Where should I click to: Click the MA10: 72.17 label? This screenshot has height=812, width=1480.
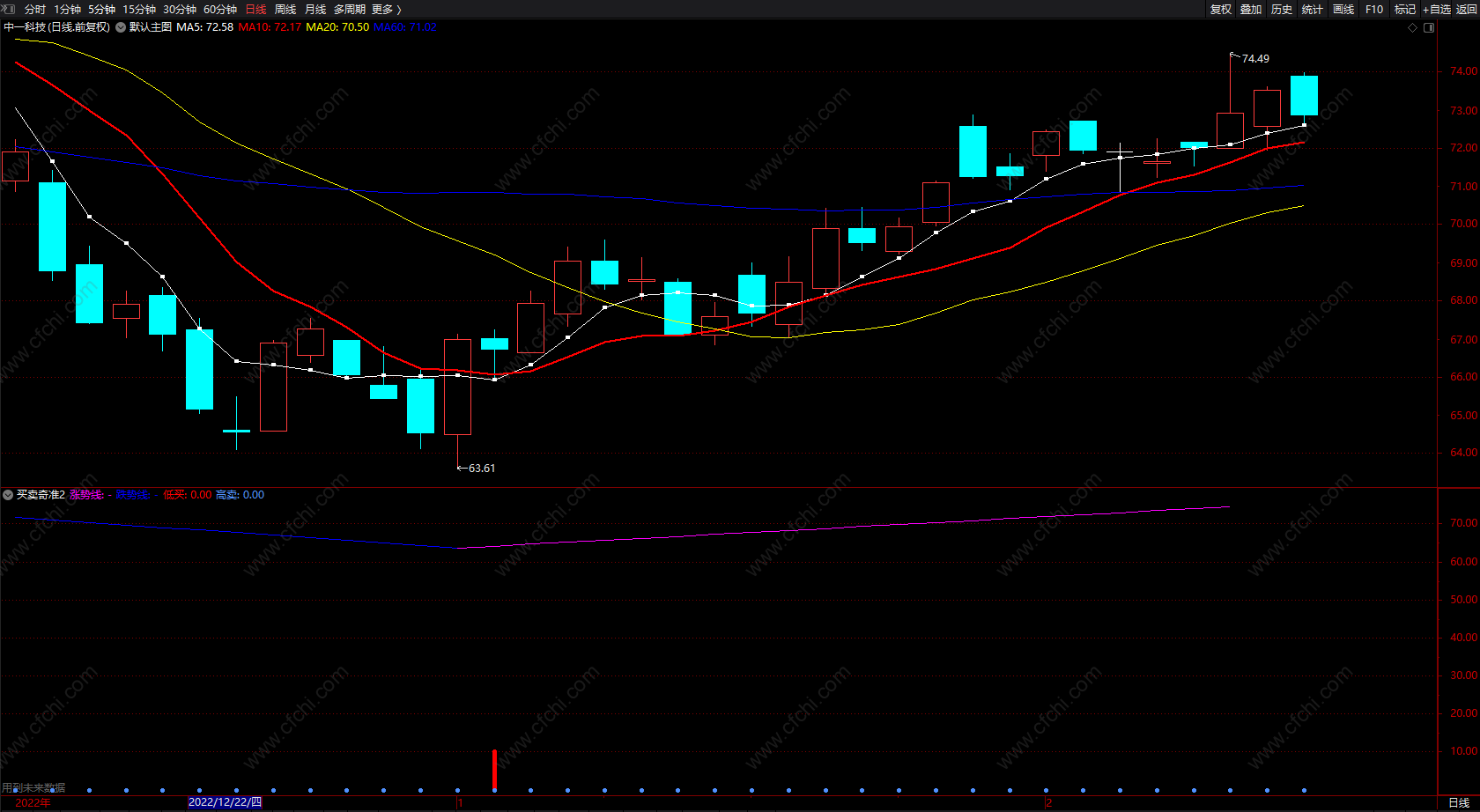tap(270, 27)
